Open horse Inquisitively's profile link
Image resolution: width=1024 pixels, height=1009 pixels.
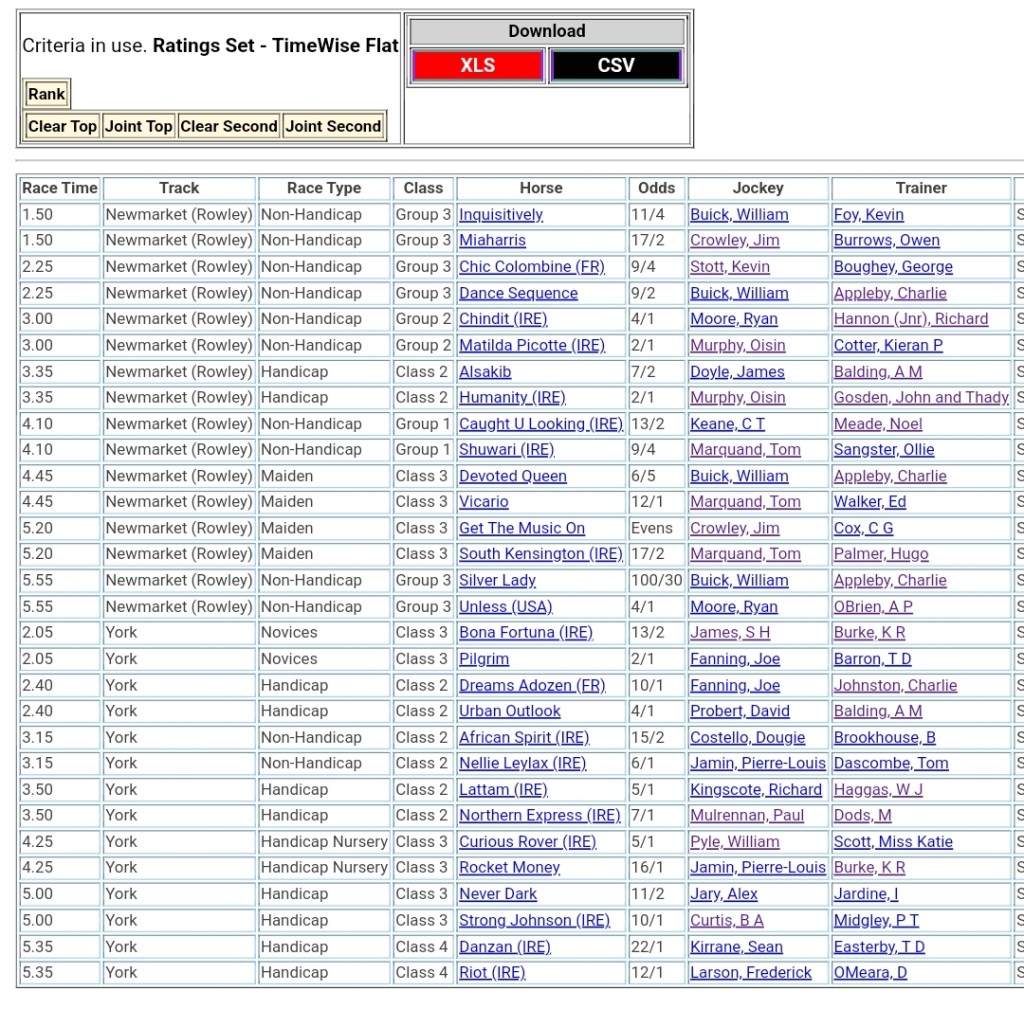pos(500,215)
